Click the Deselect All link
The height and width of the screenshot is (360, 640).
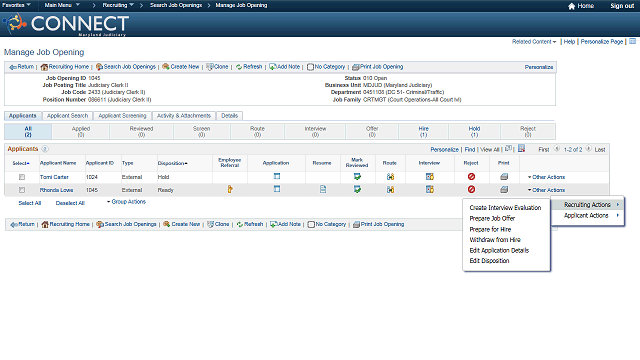[70, 203]
